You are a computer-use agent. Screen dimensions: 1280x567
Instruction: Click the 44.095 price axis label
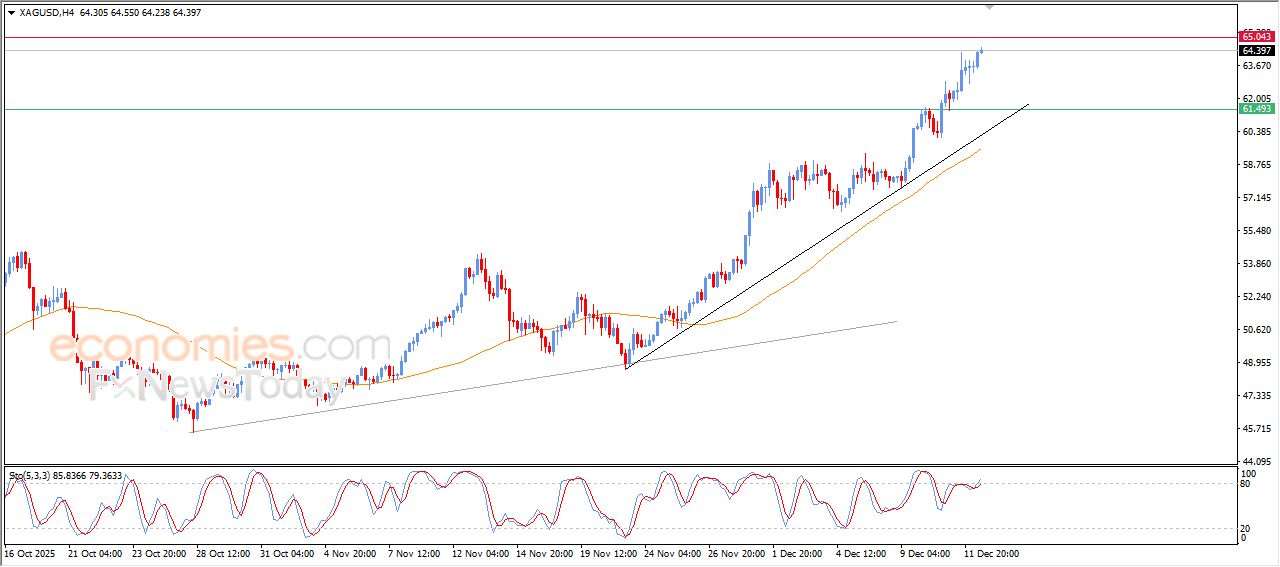(1255, 461)
